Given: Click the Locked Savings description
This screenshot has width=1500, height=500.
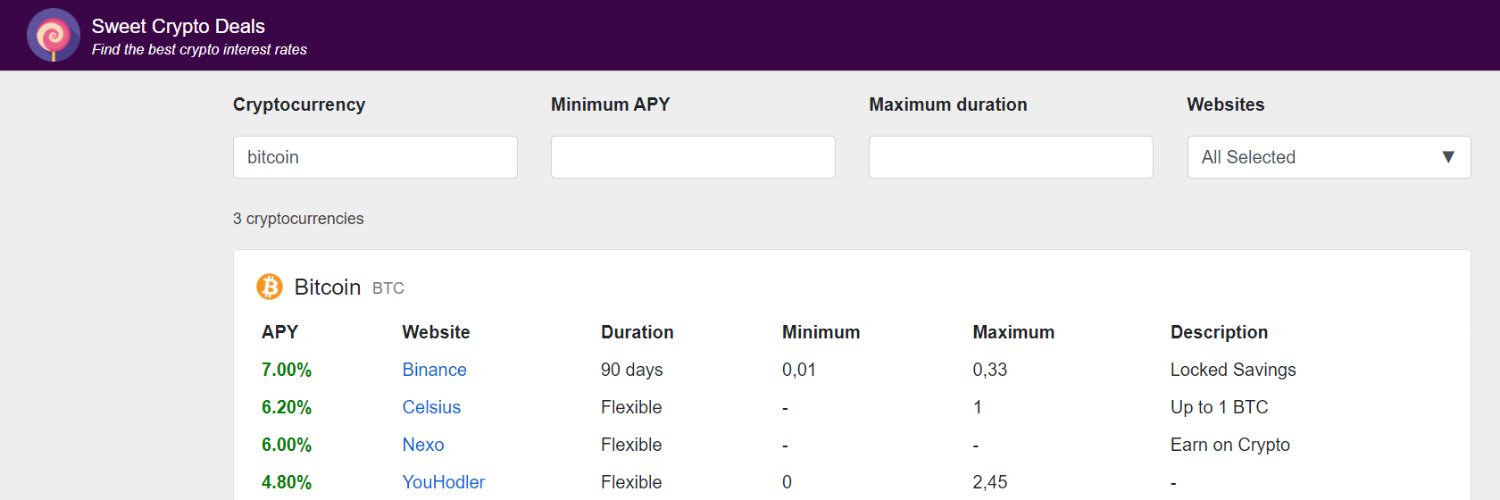Looking at the screenshot, I should 1233,370.
